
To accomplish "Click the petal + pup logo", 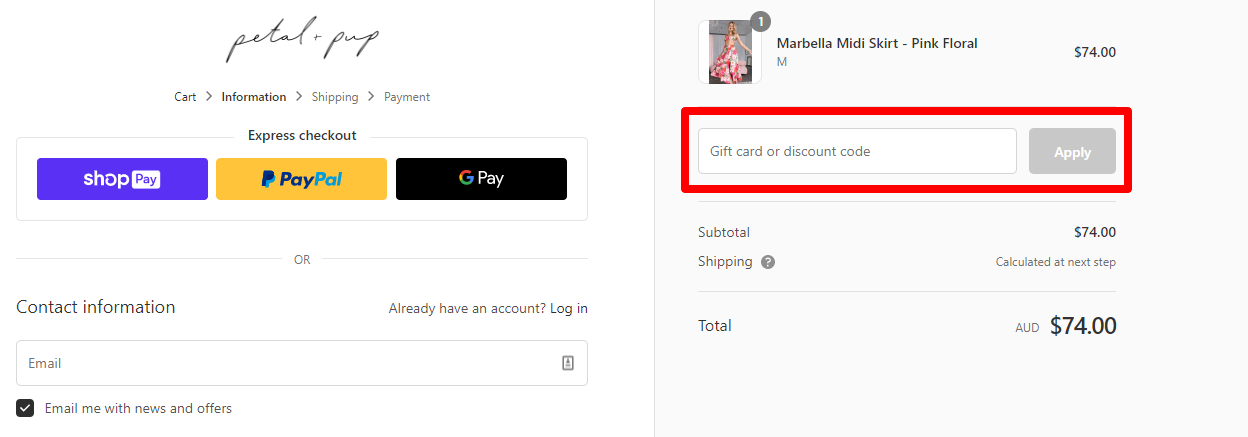I will (302, 41).
